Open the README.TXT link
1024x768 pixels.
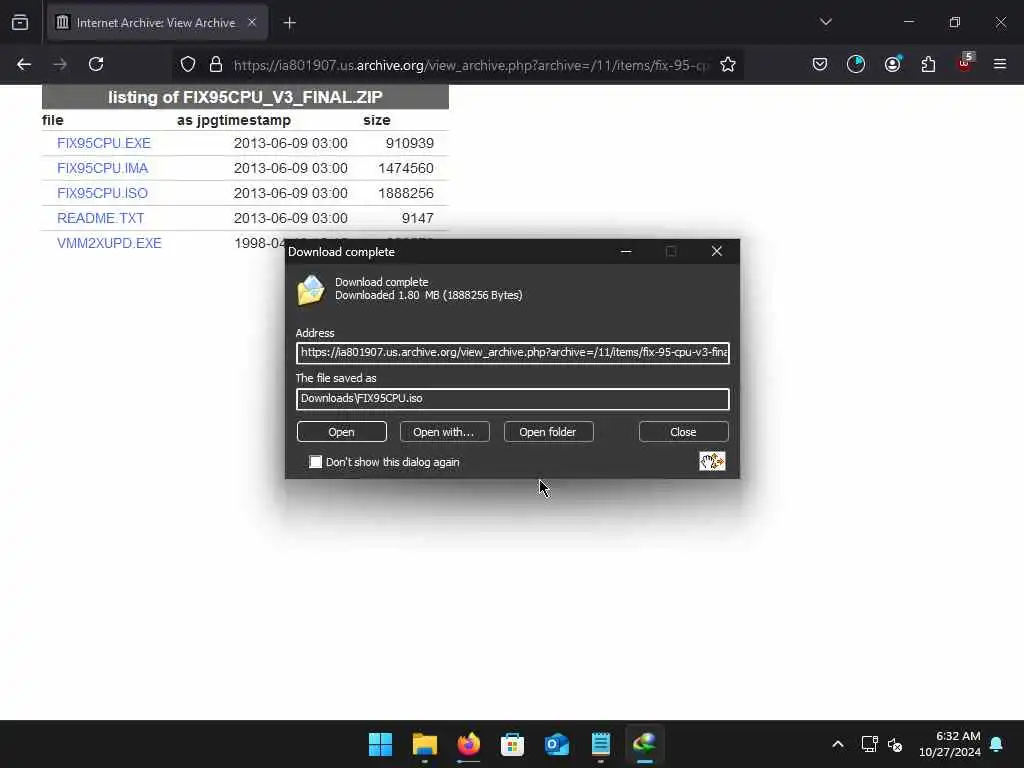[101, 218]
